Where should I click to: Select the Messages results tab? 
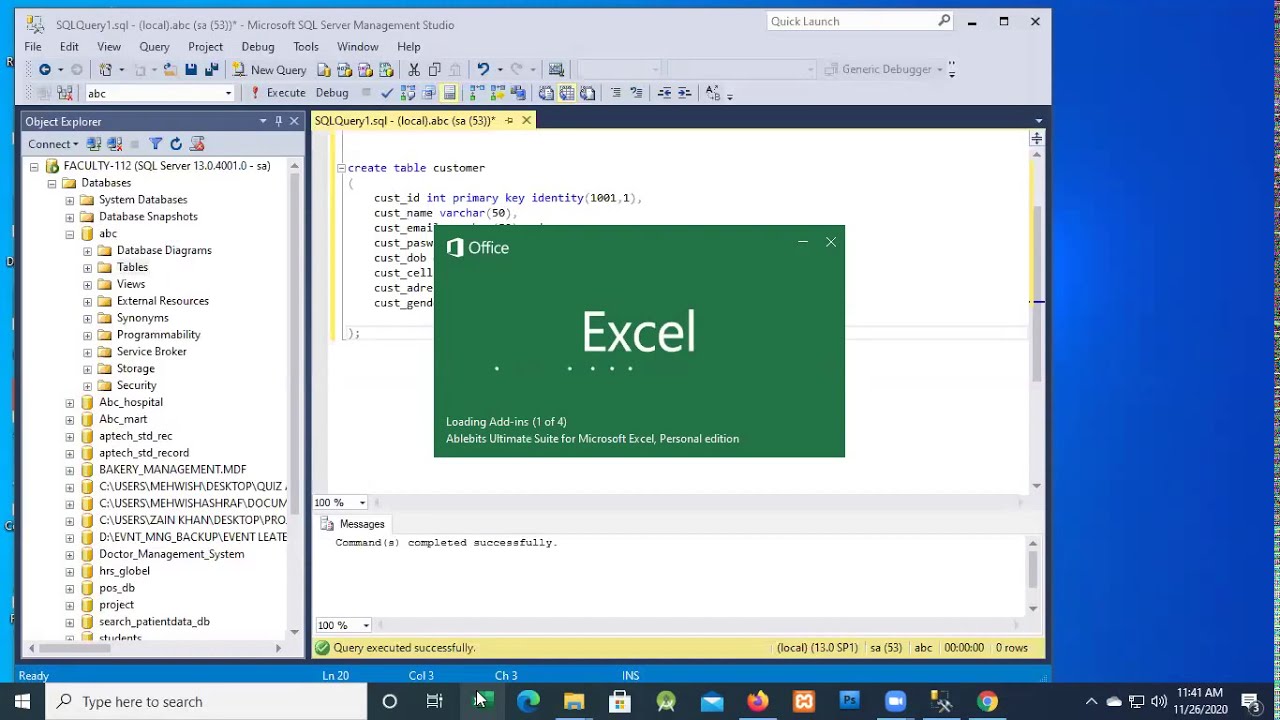[352, 524]
